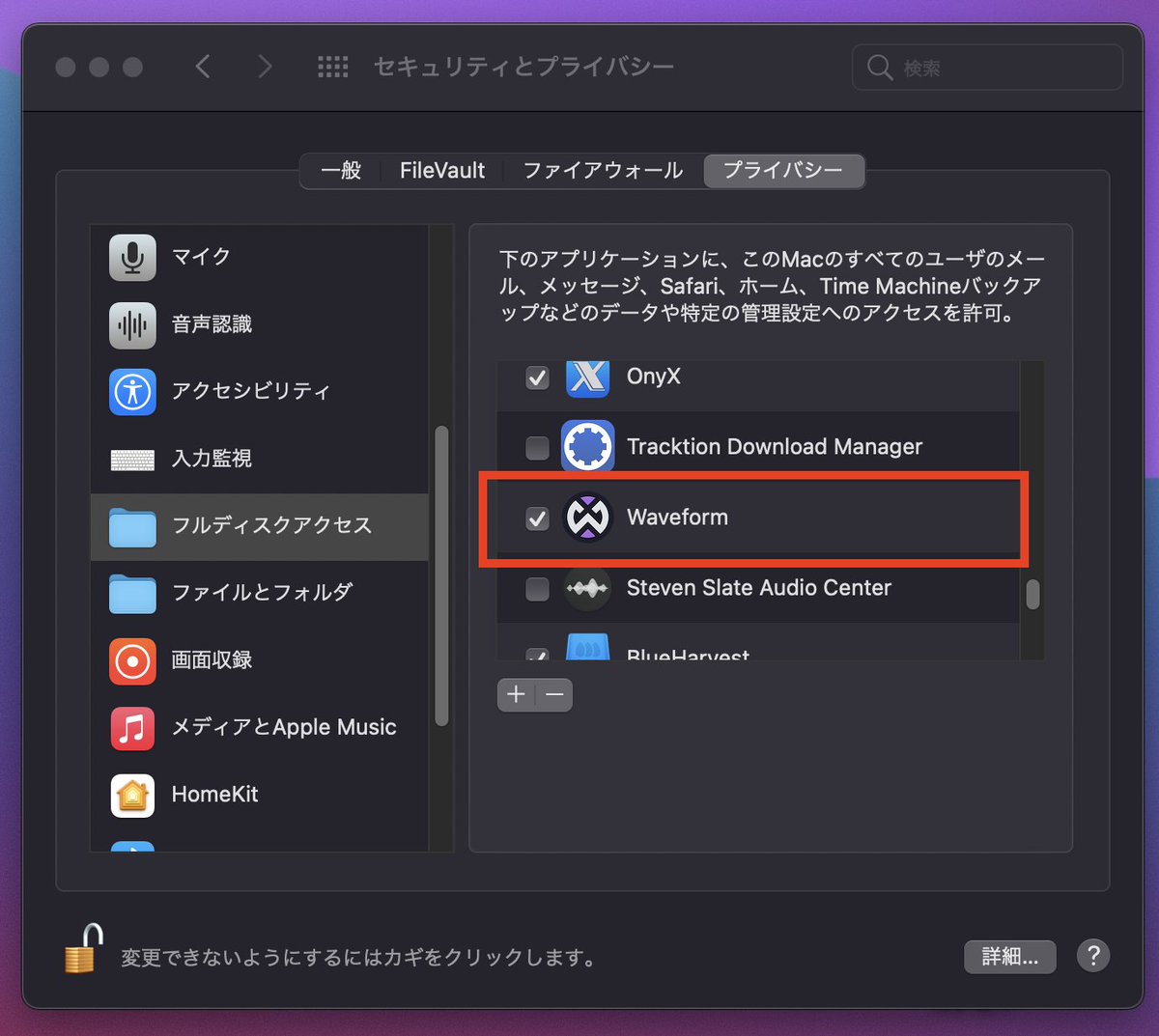Select フルディスクアクセス in the sidebar
Viewport: 1159px width, 1036px height.
pyautogui.click(x=259, y=526)
